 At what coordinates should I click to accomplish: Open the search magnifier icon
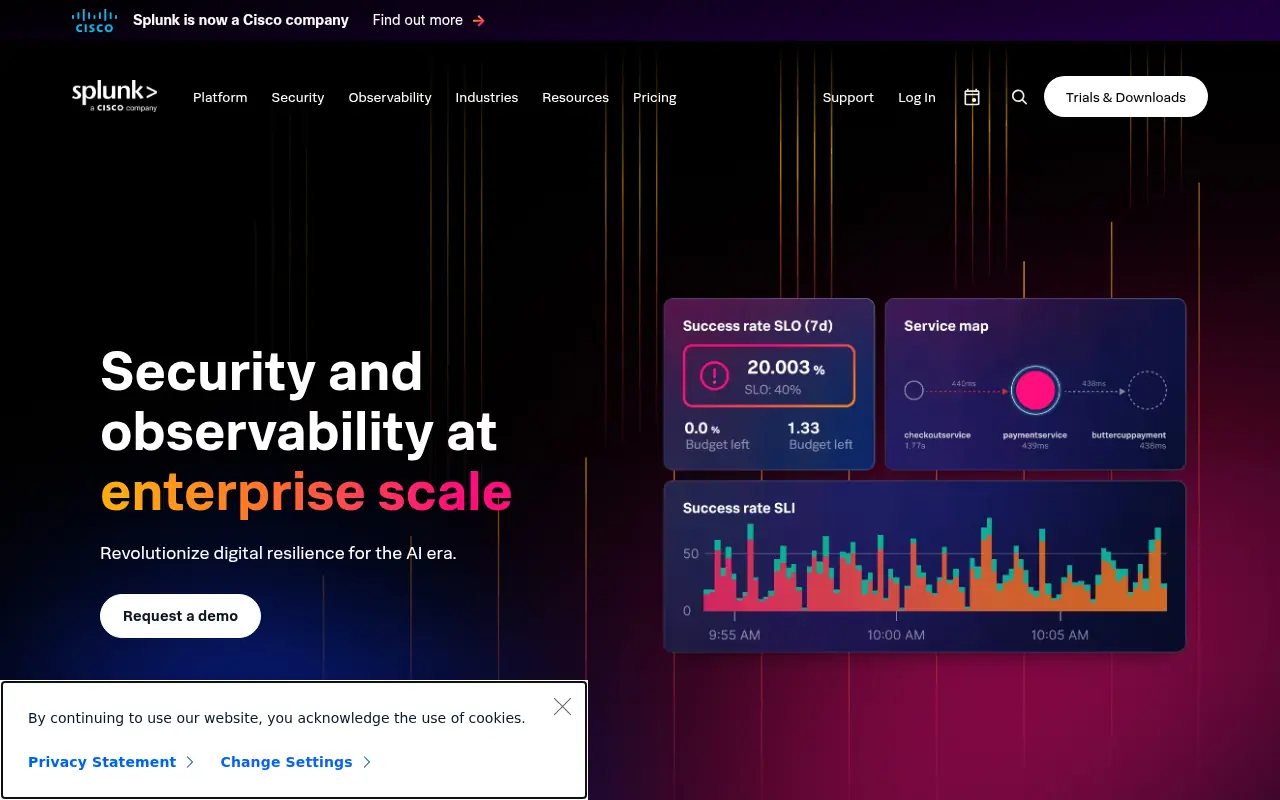pos(1019,97)
